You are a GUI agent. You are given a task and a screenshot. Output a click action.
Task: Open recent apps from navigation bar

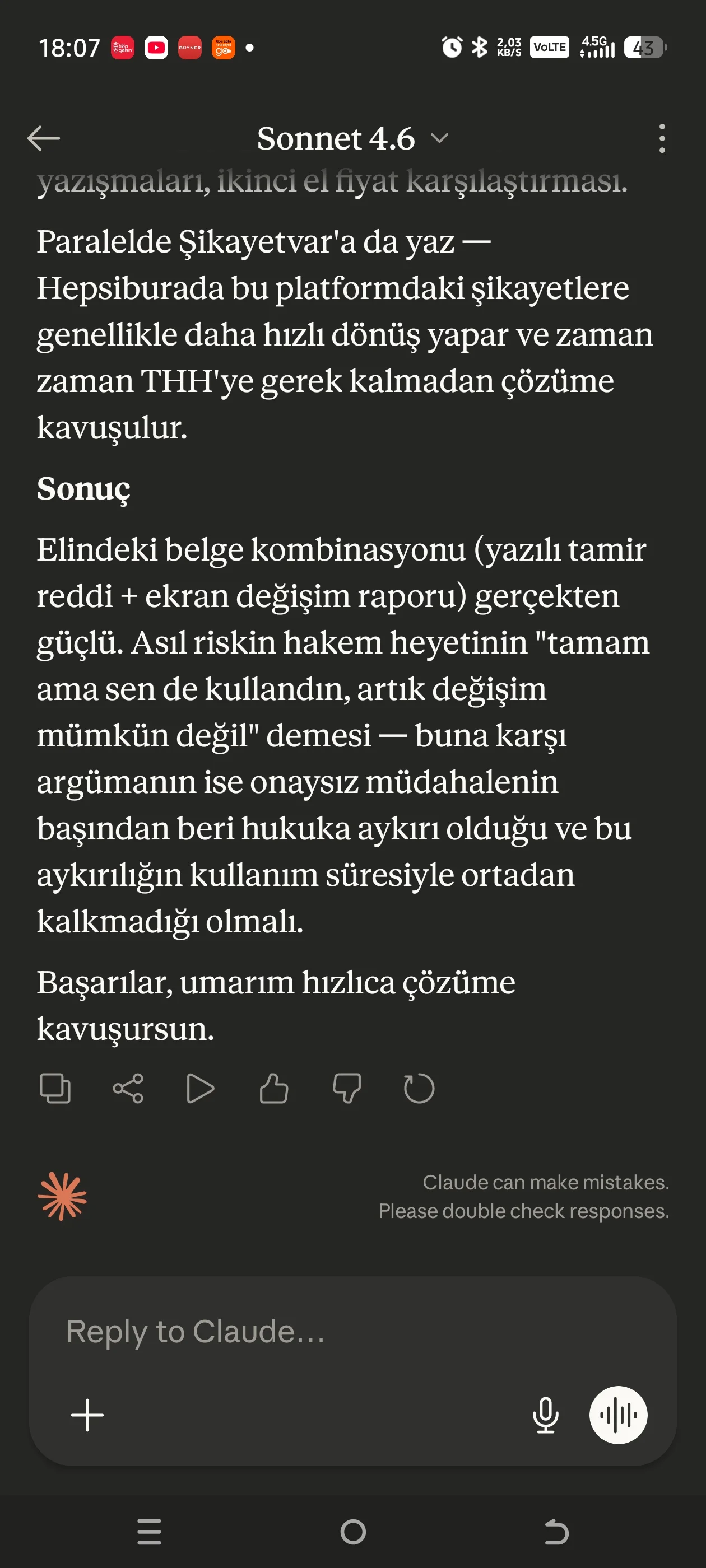tap(149, 1532)
